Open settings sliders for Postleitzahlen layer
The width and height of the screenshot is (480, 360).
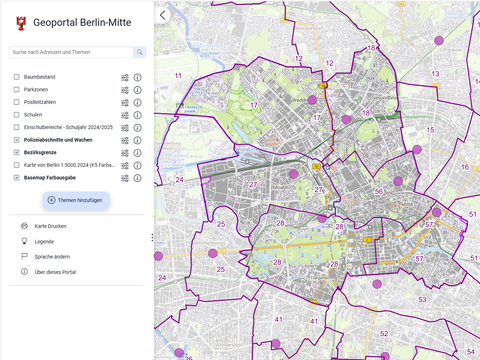pos(125,103)
